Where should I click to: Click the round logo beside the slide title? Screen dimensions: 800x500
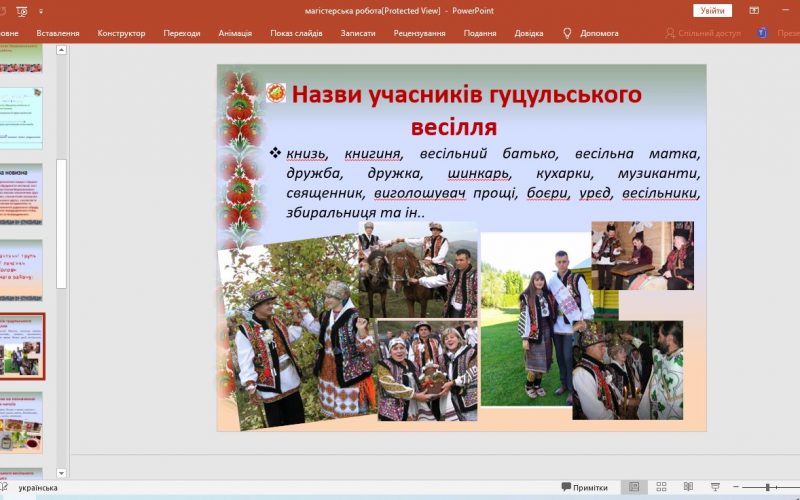(x=276, y=93)
